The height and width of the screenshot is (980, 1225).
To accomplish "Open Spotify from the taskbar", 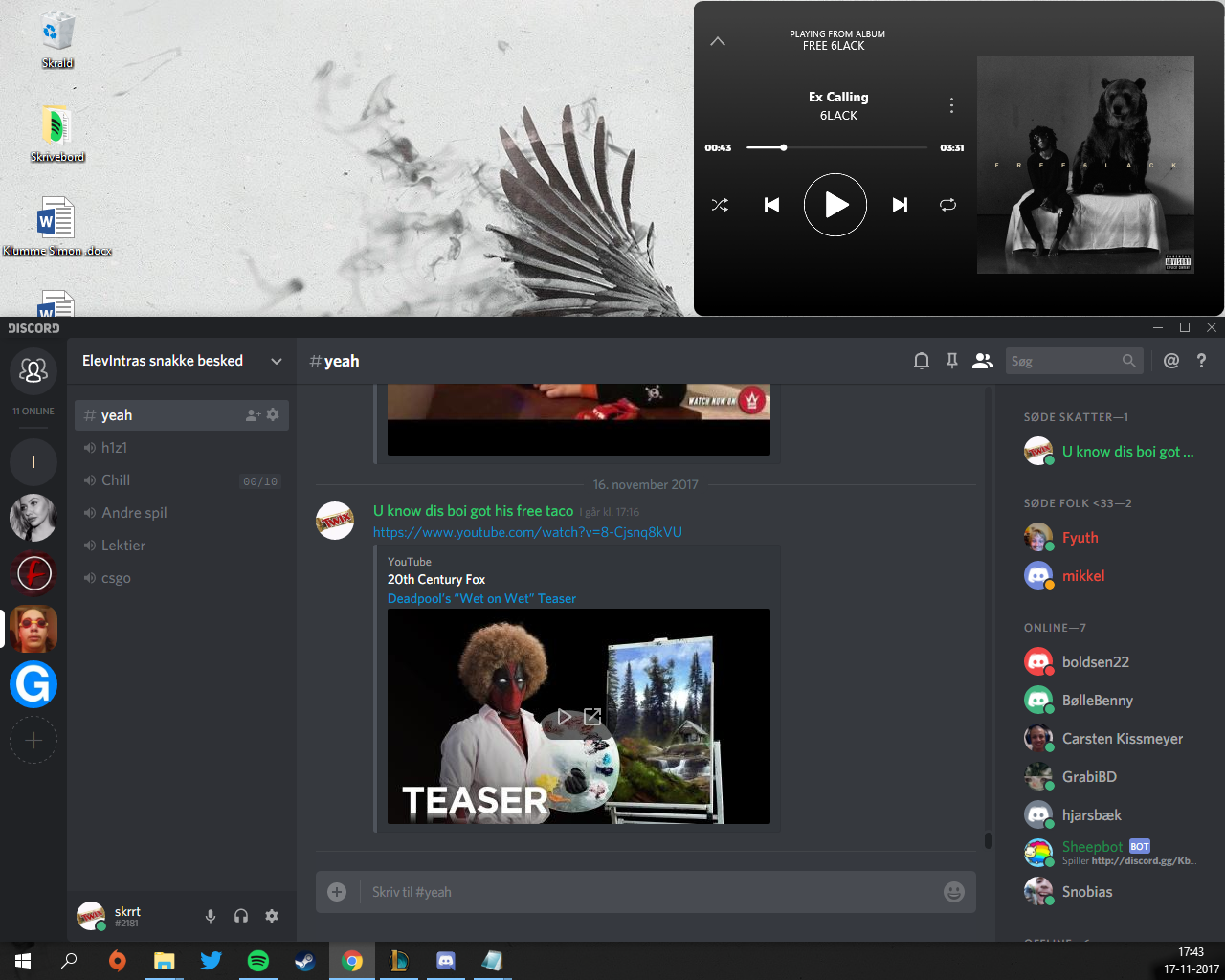I will pyautogui.click(x=258, y=961).
